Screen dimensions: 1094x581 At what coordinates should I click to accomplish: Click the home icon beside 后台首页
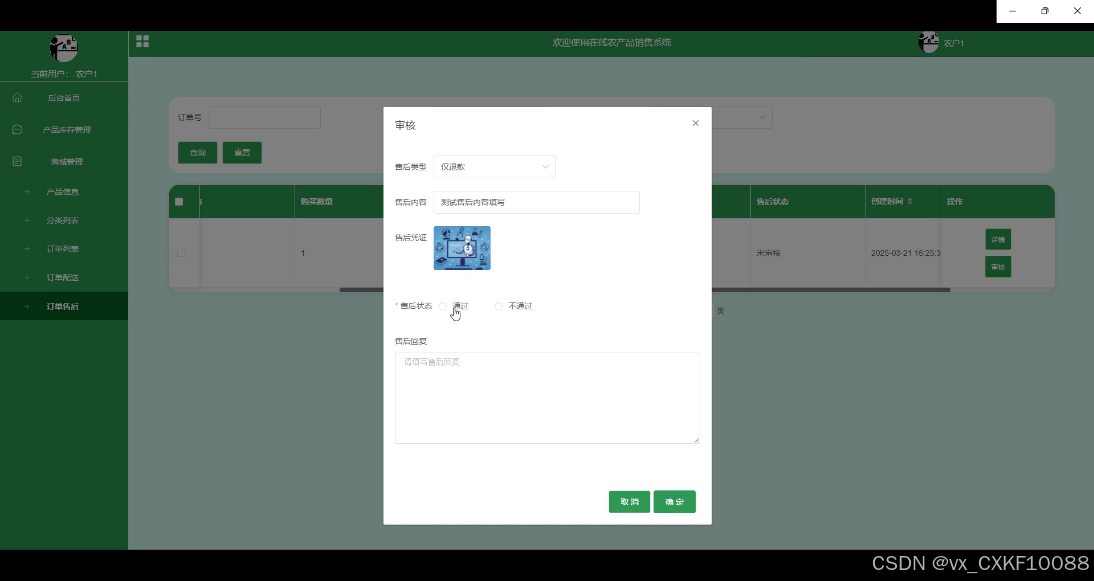[17, 98]
